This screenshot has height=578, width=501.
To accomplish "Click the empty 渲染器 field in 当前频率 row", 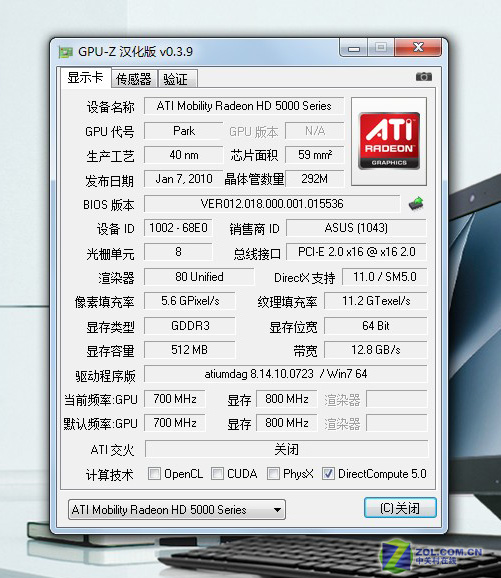I will (397, 398).
